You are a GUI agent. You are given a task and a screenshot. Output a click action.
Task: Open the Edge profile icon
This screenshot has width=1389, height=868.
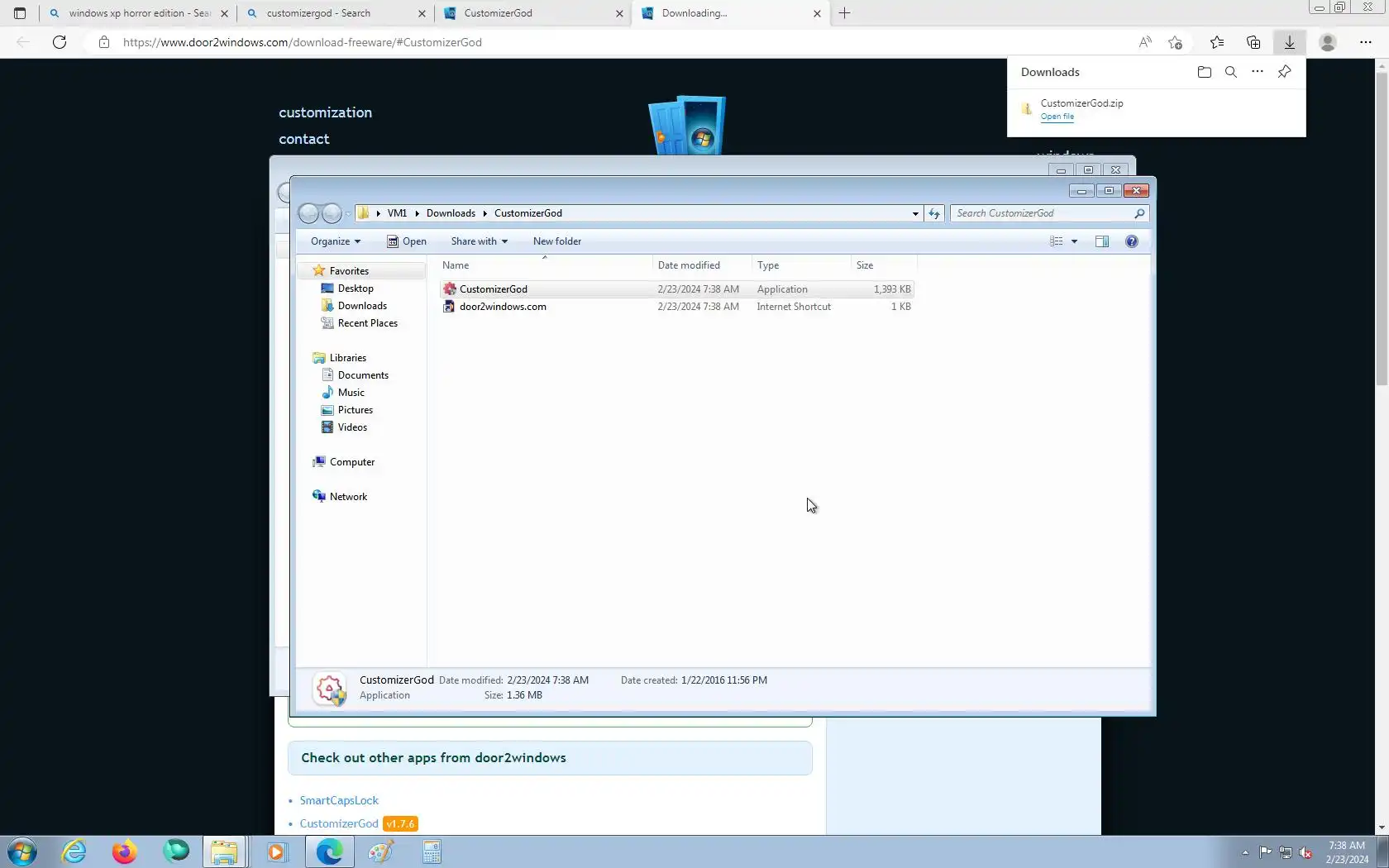1328,42
